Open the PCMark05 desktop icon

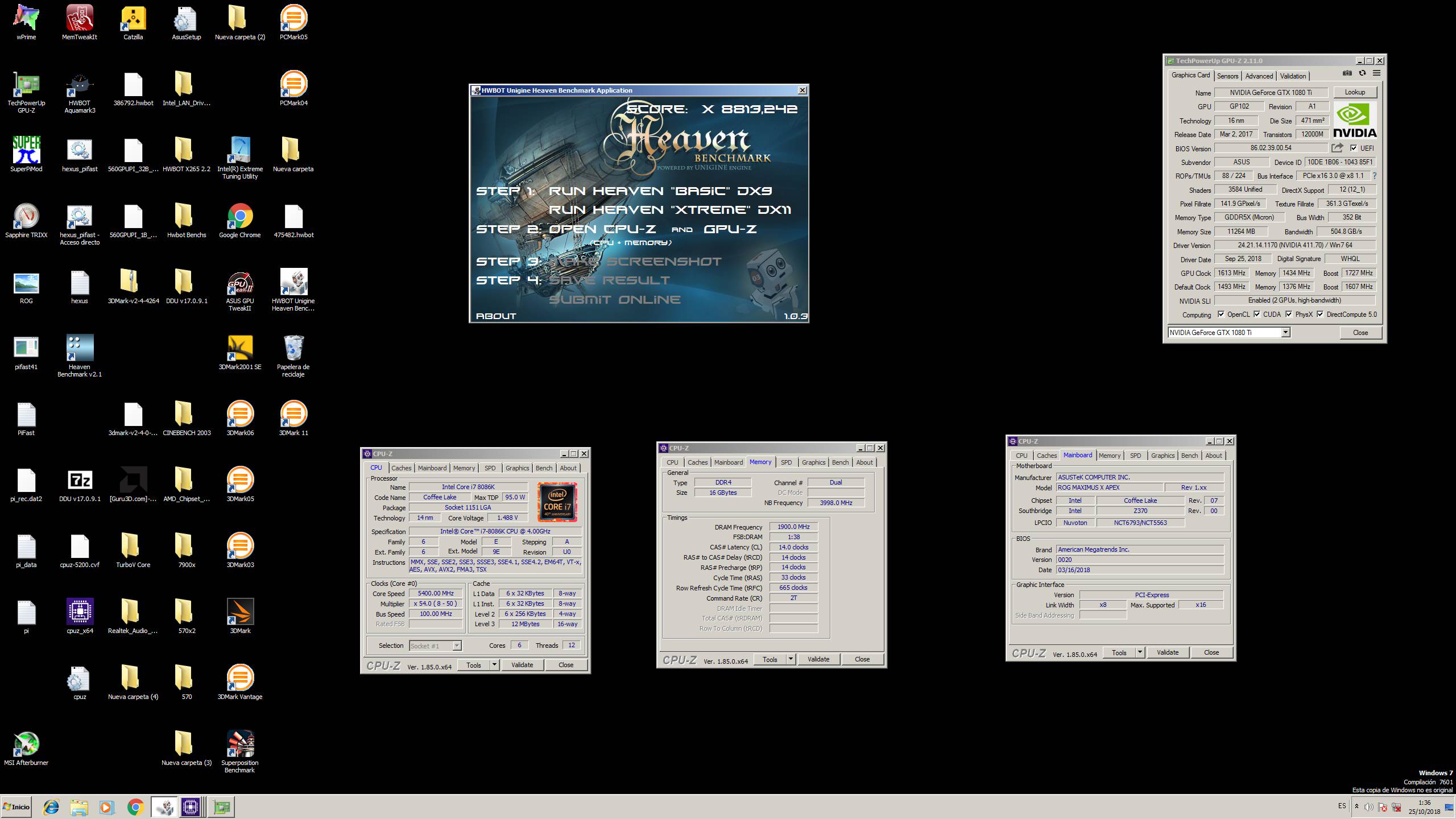(x=293, y=23)
